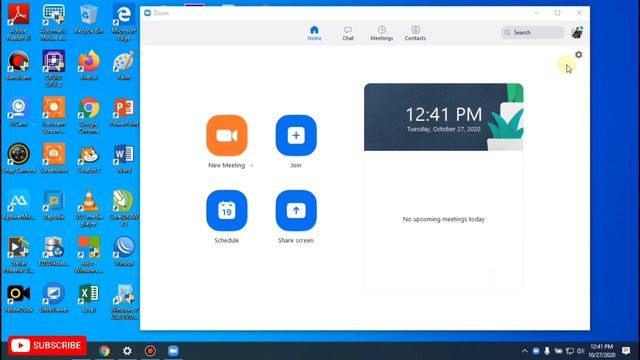640x360 pixels.
Task: Select the Screenshot desktop shortcut
Action: [x=54, y=158]
